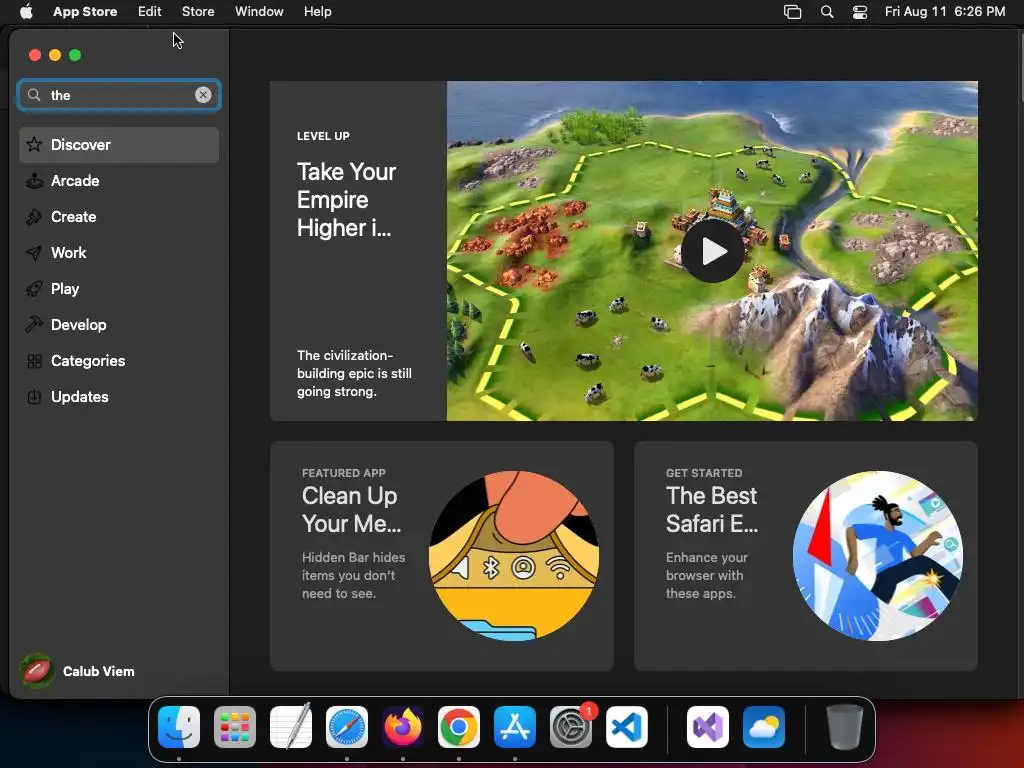1024x768 pixels.
Task: Click the GET STARTED label
Action: 704,473
